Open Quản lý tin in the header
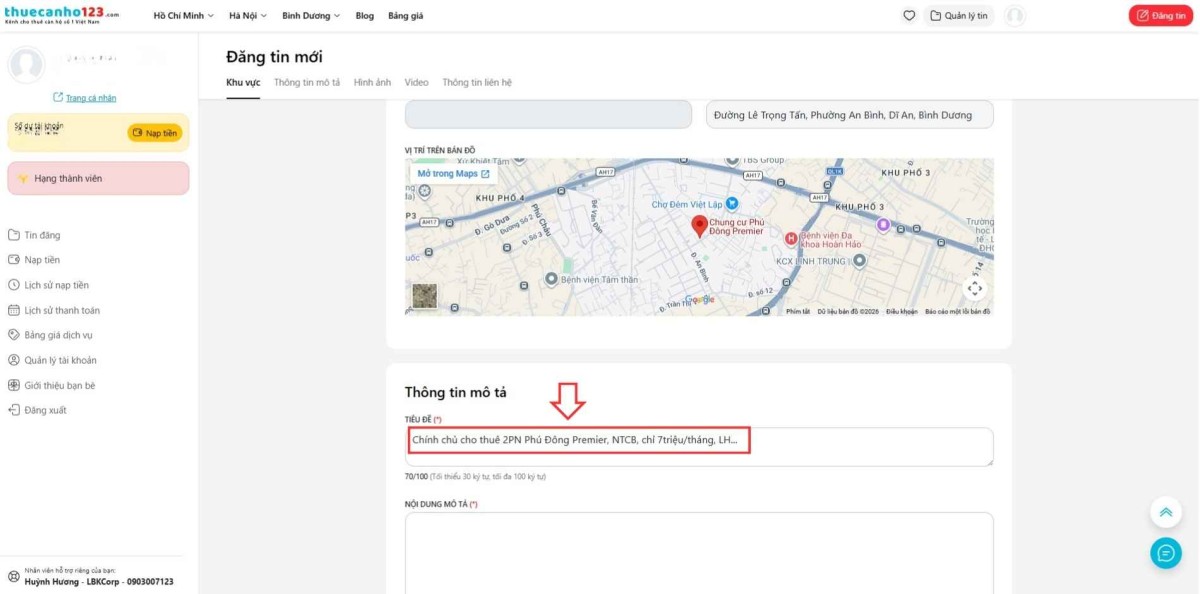 click(958, 16)
